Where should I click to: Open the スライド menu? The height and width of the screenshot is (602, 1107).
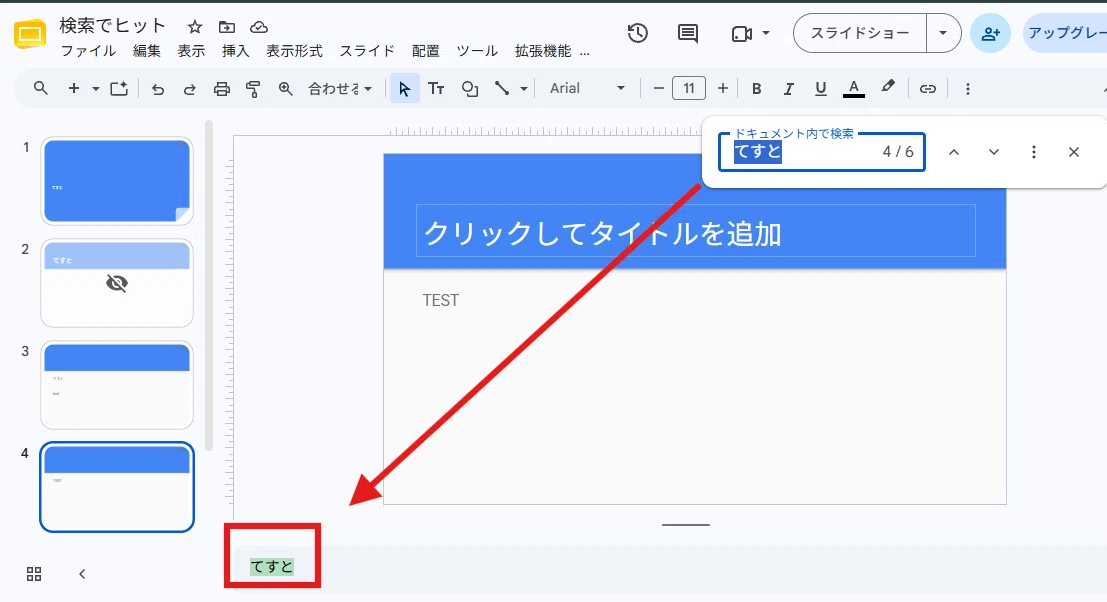(x=367, y=51)
